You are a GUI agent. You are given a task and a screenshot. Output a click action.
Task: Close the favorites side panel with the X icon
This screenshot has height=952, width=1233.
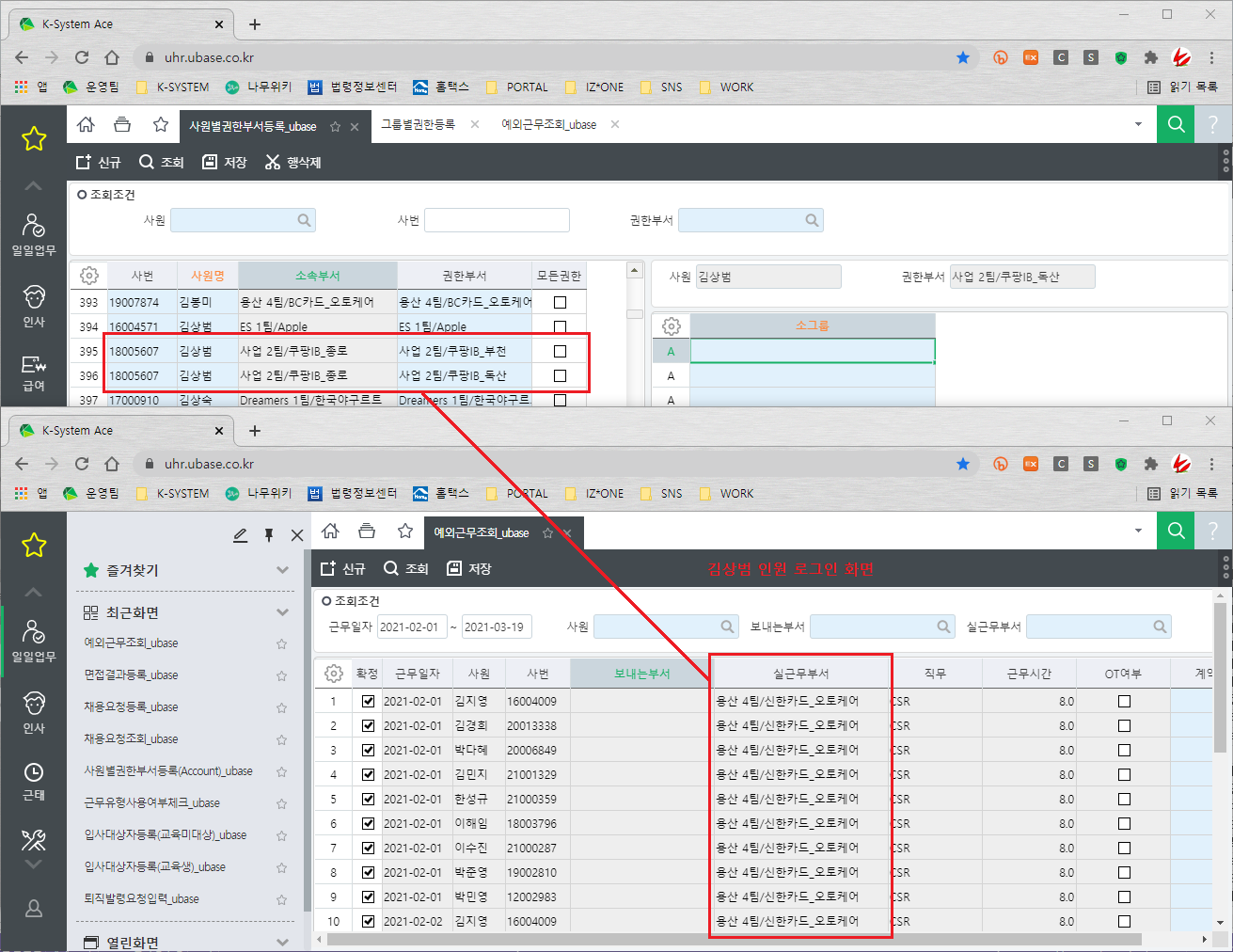coord(297,535)
